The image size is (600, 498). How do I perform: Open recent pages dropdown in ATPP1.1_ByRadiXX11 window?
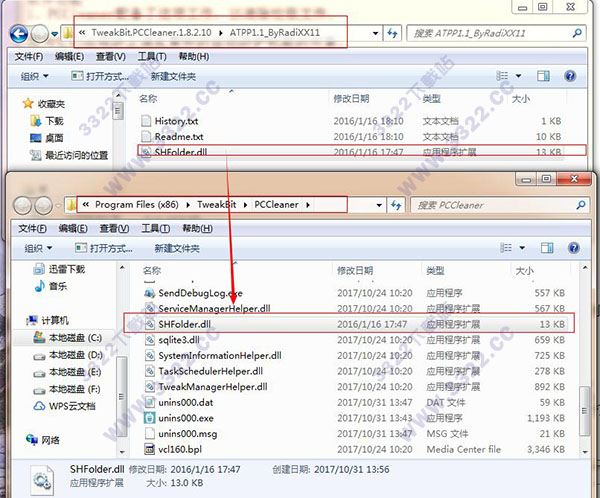point(55,34)
